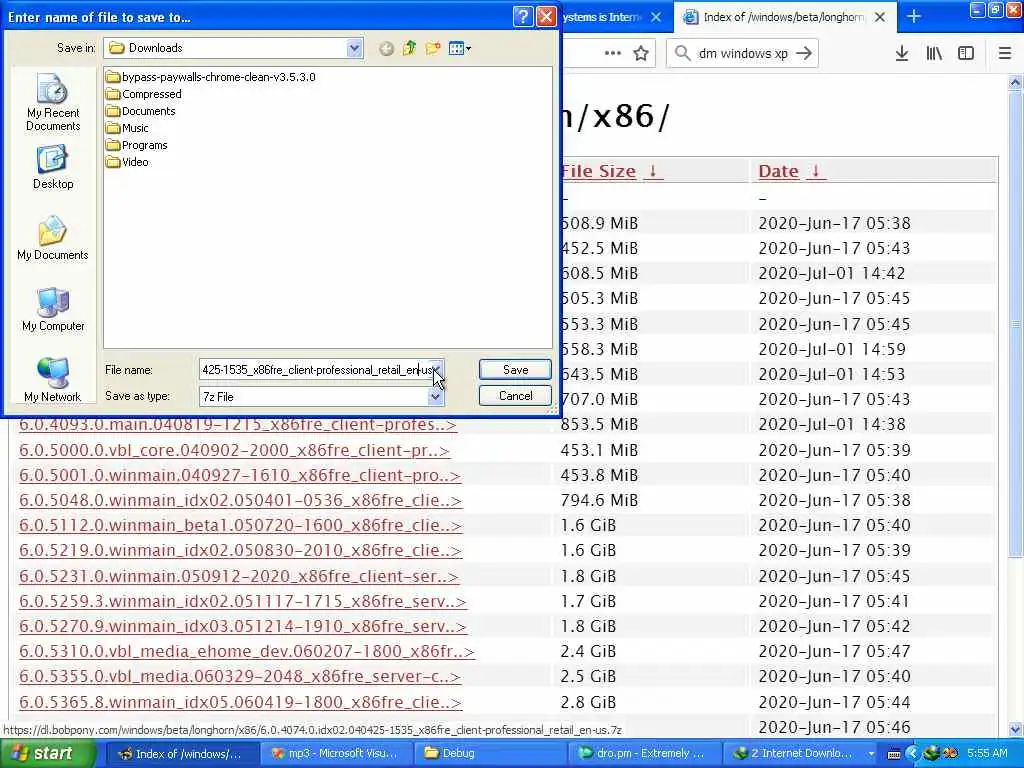Open the page actions three-dot menu
1024x768 pixels.
coord(613,53)
